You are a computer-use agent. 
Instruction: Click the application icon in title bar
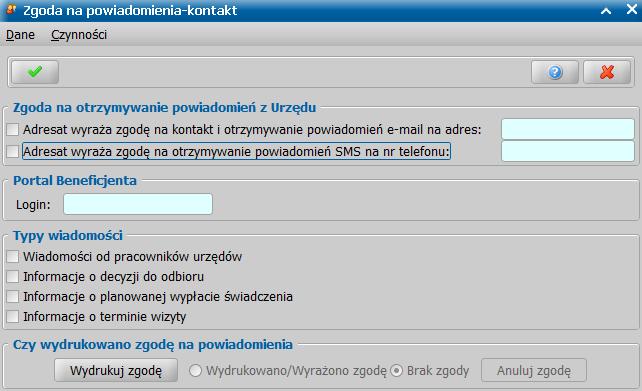11,10
